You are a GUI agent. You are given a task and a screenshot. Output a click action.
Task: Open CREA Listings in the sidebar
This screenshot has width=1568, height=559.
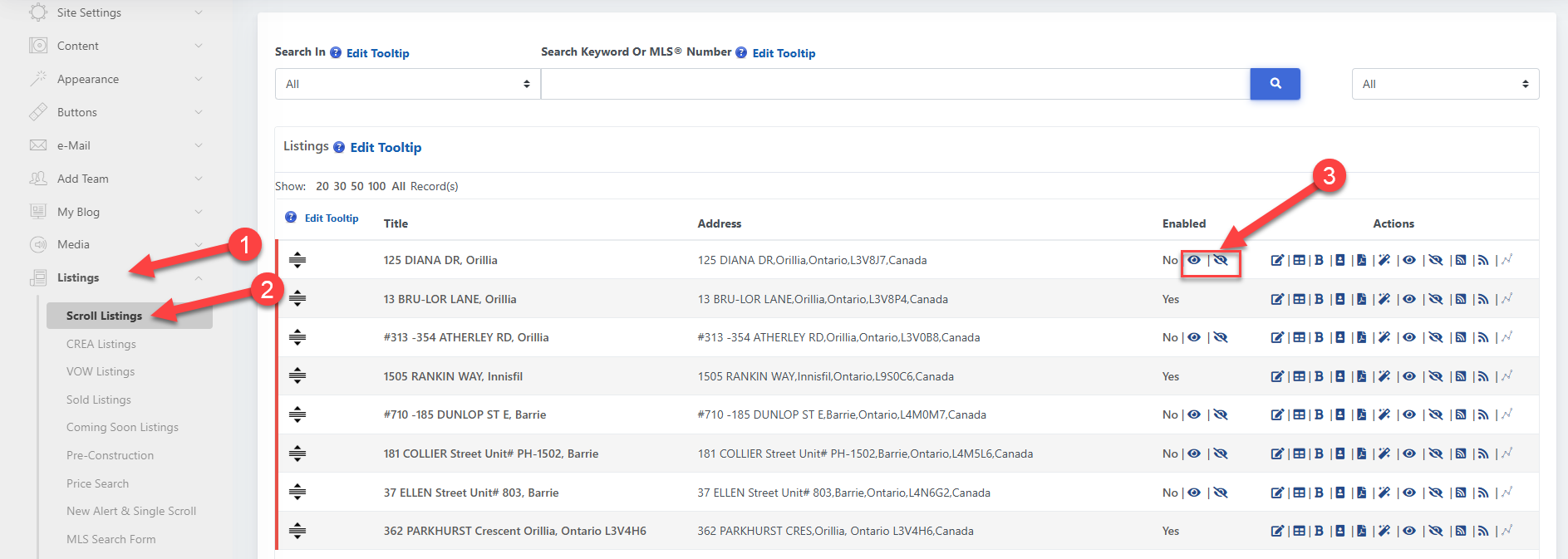tap(101, 344)
